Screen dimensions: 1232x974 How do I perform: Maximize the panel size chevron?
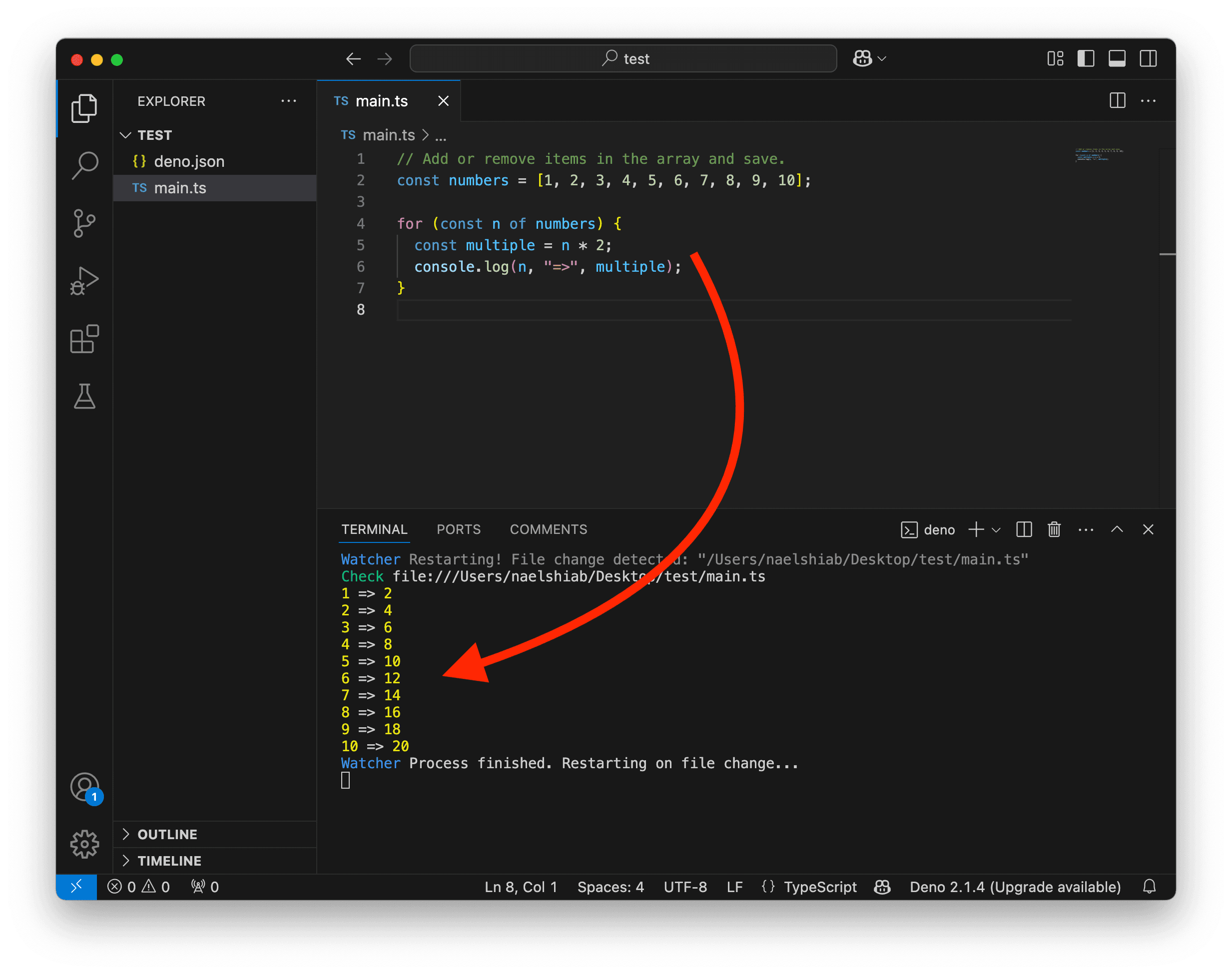click(1117, 530)
